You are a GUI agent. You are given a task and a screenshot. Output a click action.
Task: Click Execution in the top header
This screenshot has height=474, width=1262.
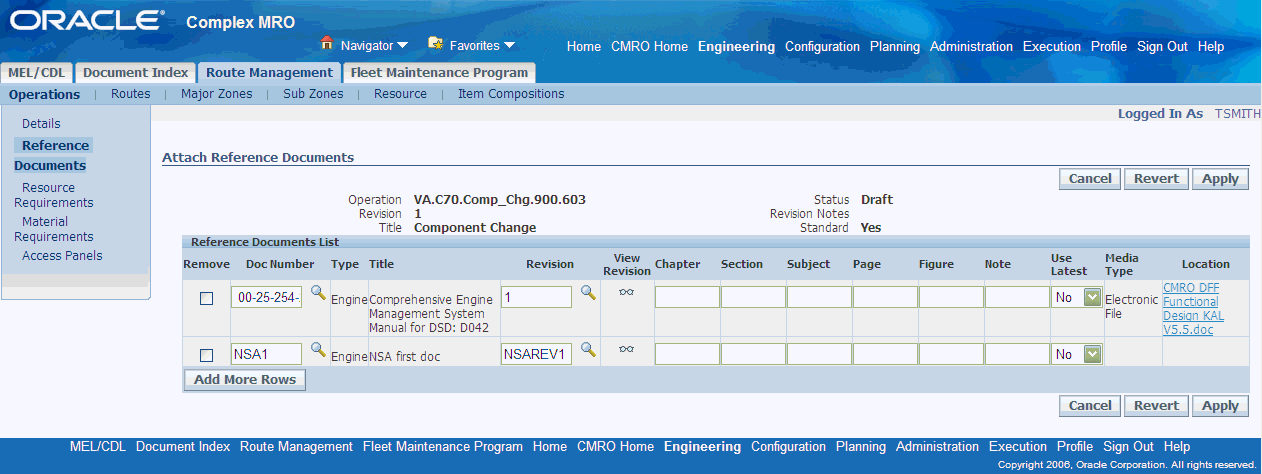click(x=1052, y=47)
